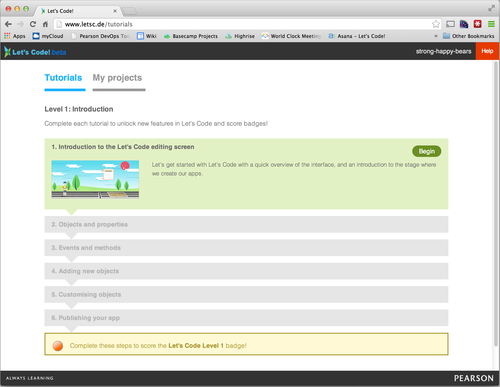Open the Apps bookmarks shortcut

[15, 36]
